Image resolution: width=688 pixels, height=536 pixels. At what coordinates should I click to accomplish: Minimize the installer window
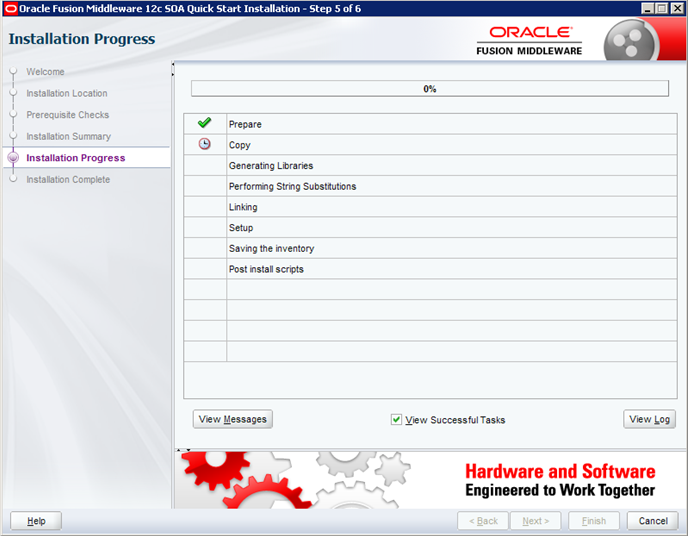click(647, 8)
